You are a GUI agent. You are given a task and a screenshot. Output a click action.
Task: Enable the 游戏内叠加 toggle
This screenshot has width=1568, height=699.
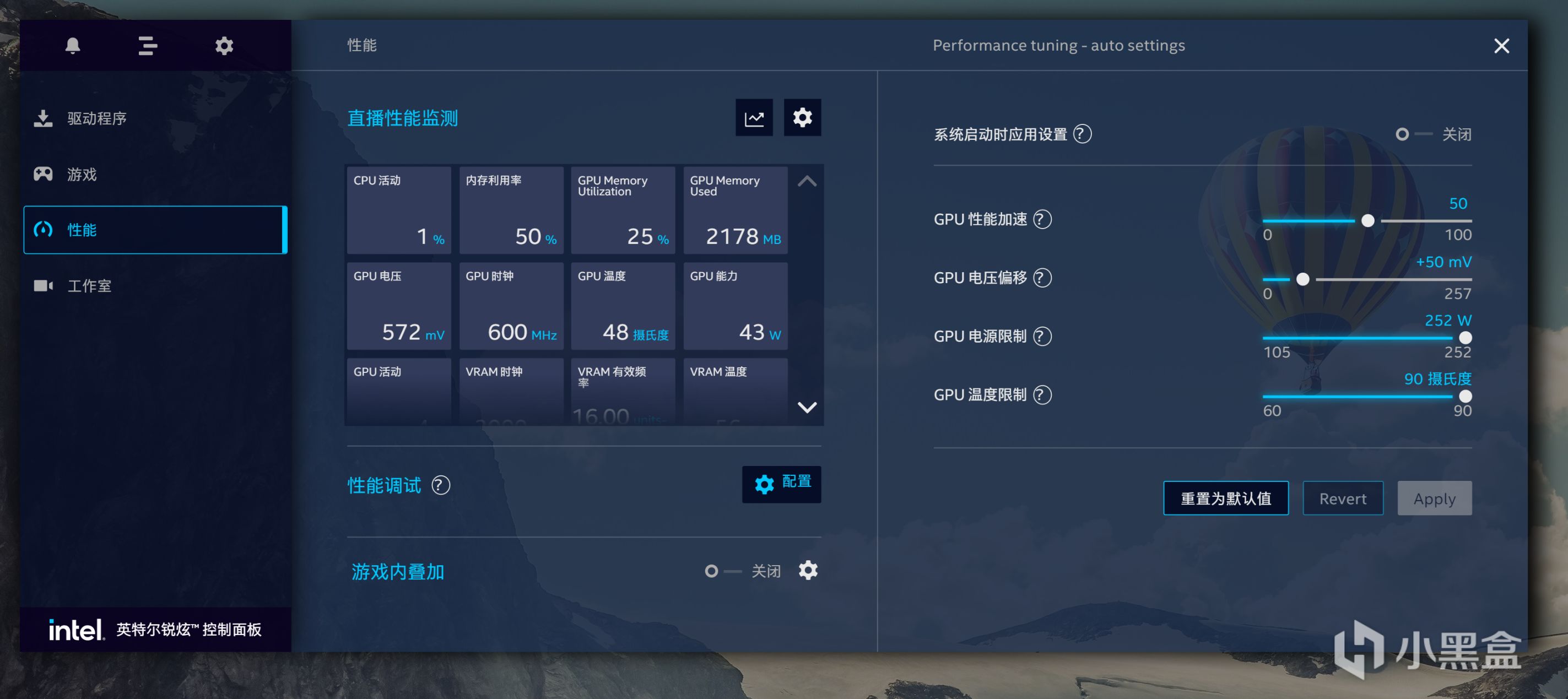(x=721, y=571)
